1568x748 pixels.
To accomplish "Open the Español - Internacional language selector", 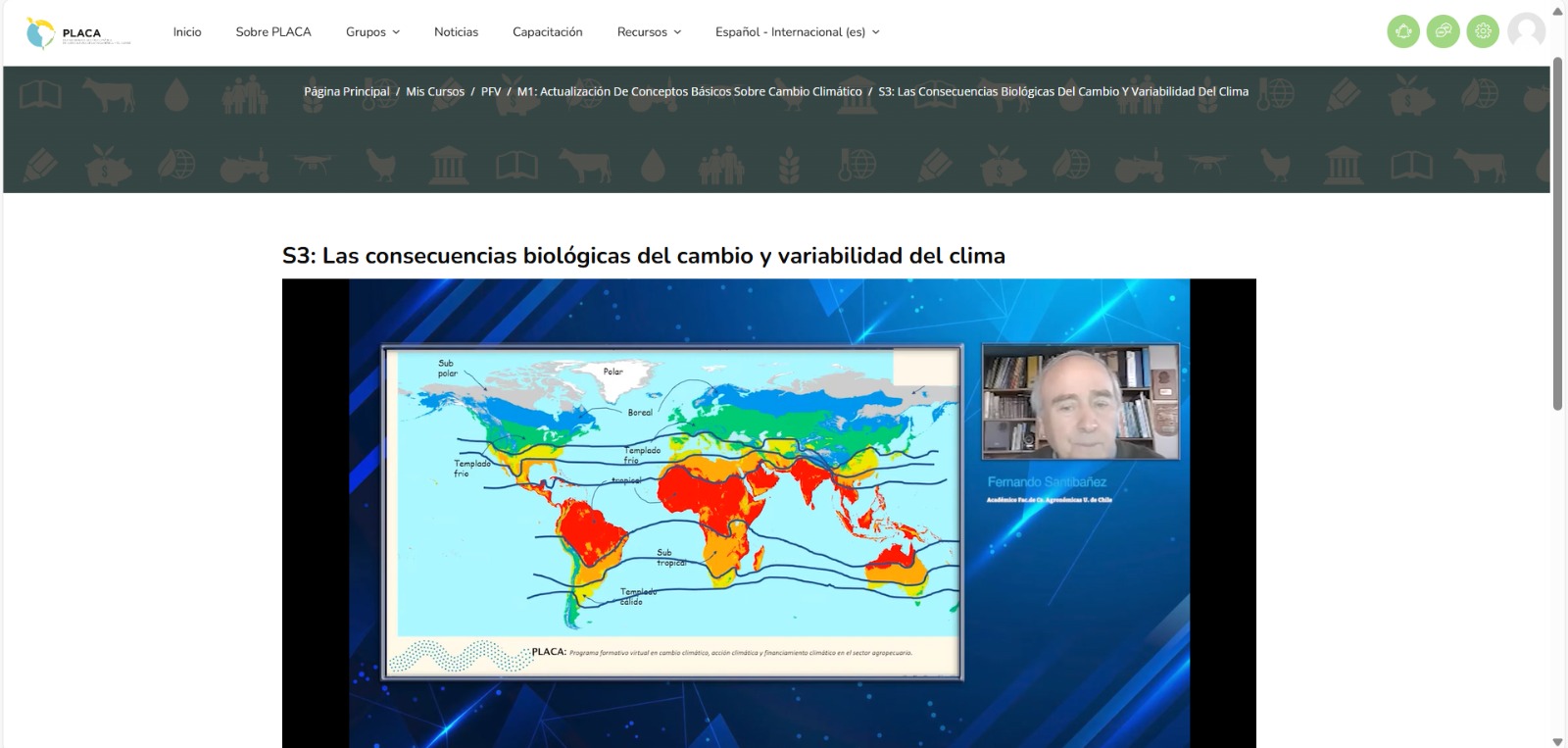I will click(x=797, y=32).
